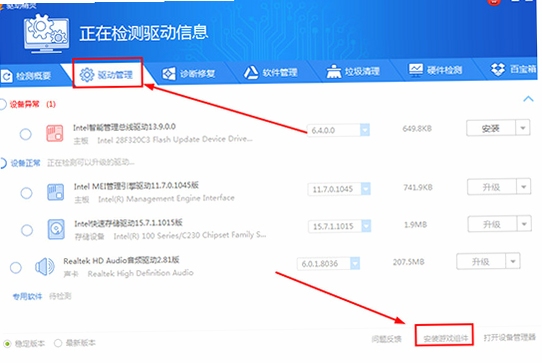Collapse the 设备异常 section with the chevron
542x363 pixels.
(x=528, y=99)
